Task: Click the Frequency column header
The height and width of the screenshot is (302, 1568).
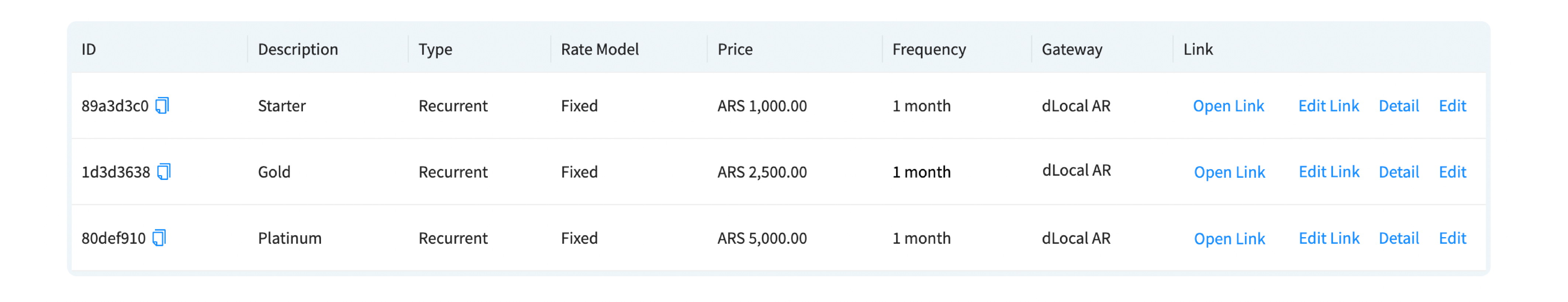Action: coord(928,49)
